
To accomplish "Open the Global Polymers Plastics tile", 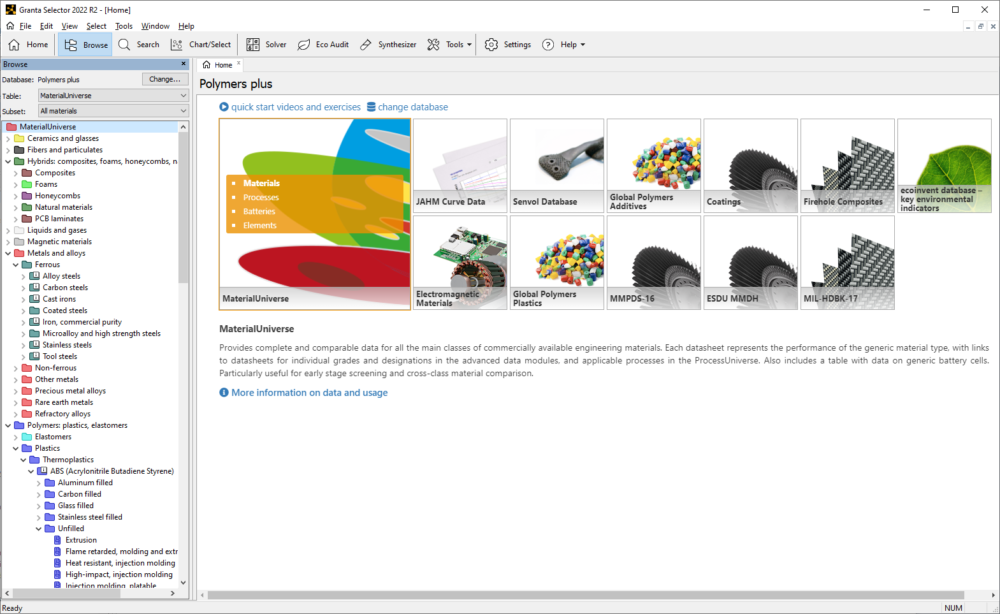I will pyautogui.click(x=557, y=263).
